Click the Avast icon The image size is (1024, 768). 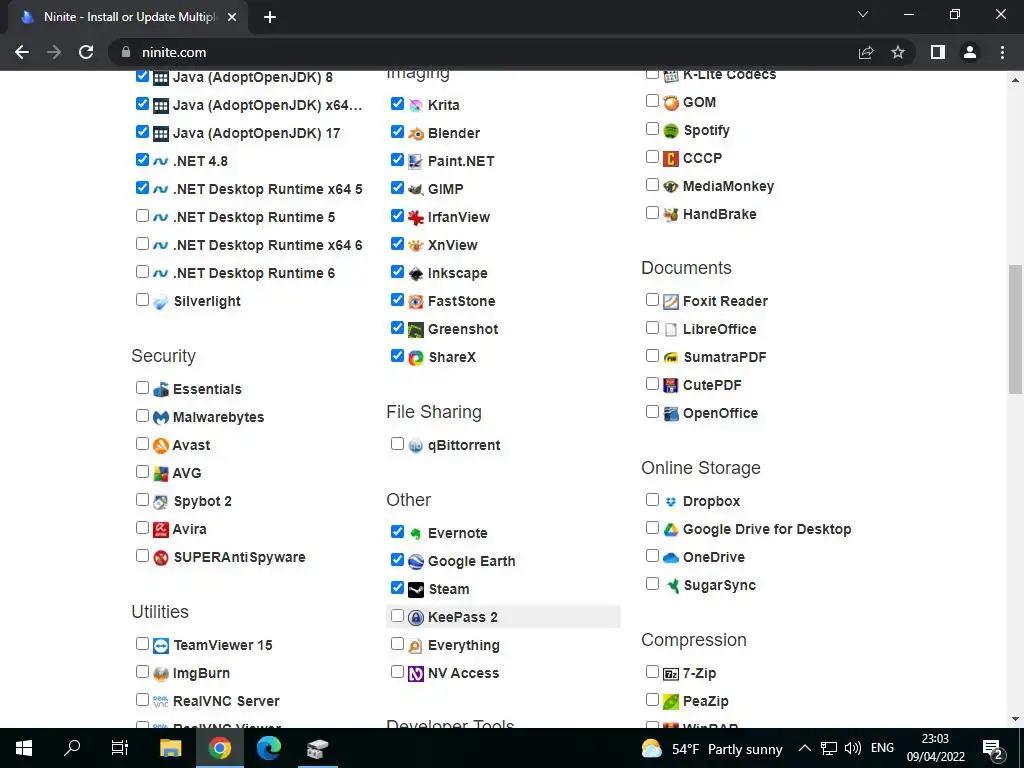click(161, 445)
